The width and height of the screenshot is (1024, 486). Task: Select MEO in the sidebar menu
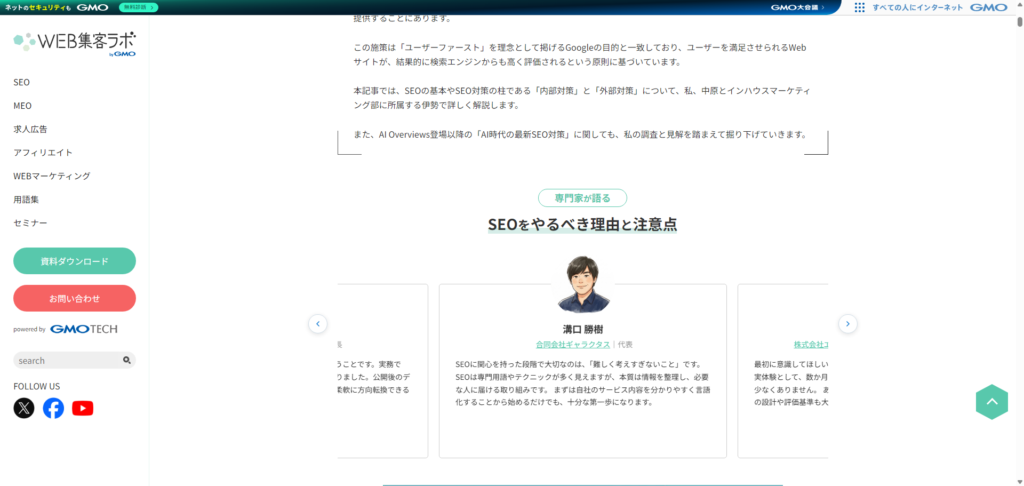click(22, 105)
